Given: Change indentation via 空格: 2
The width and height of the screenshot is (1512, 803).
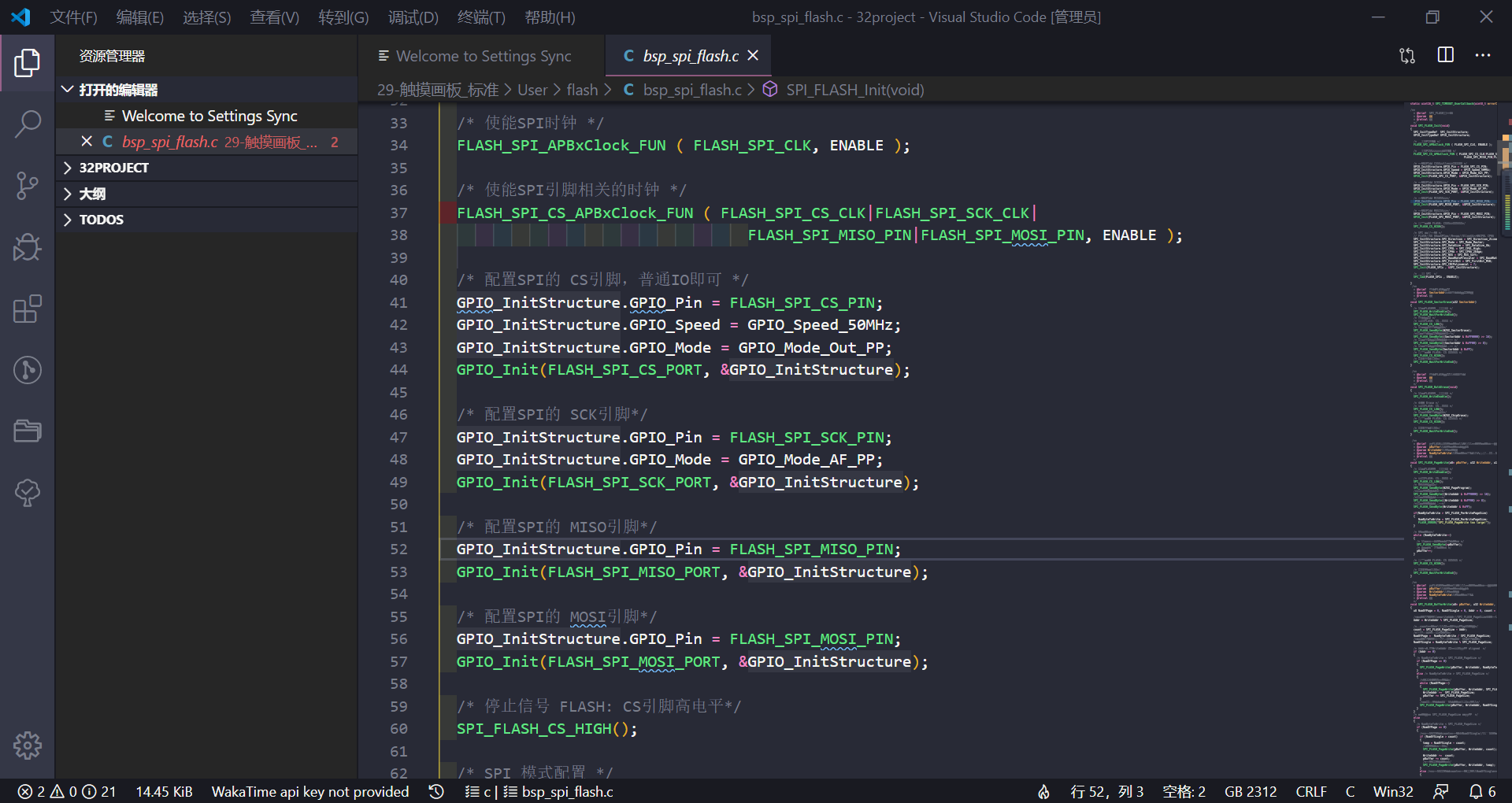Looking at the screenshot, I should [x=1184, y=791].
